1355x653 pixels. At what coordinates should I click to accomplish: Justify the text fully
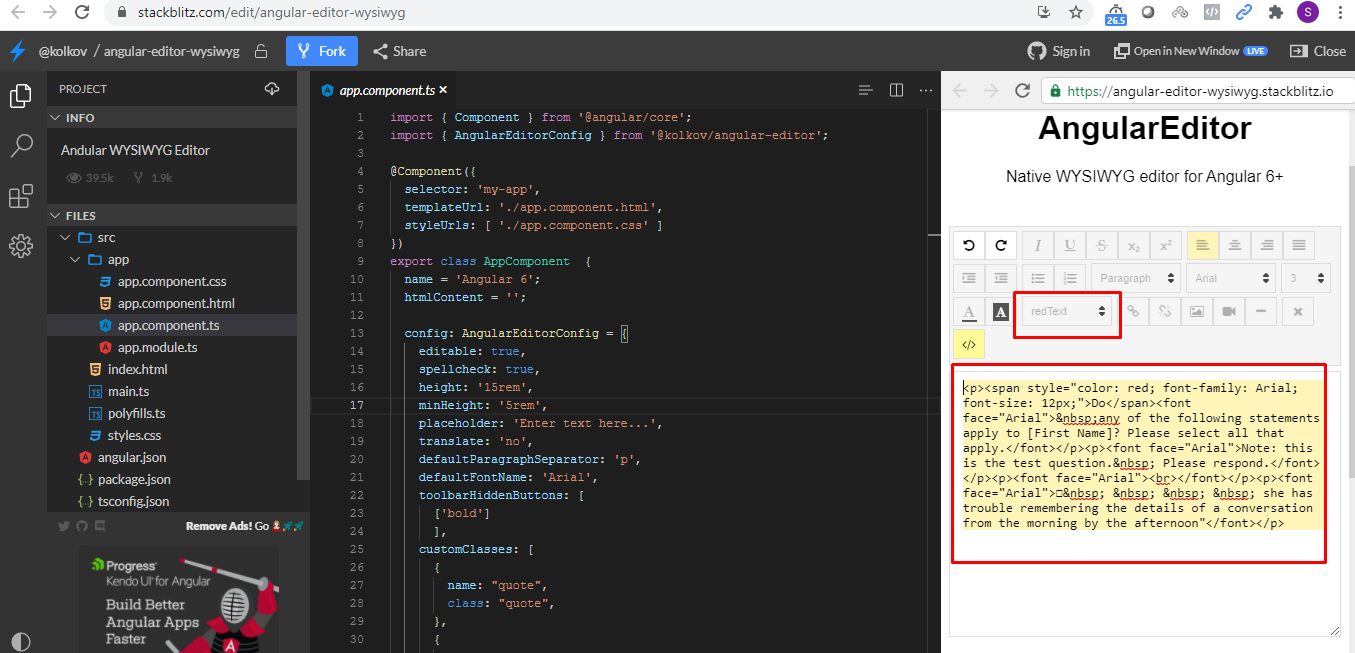click(1298, 245)
